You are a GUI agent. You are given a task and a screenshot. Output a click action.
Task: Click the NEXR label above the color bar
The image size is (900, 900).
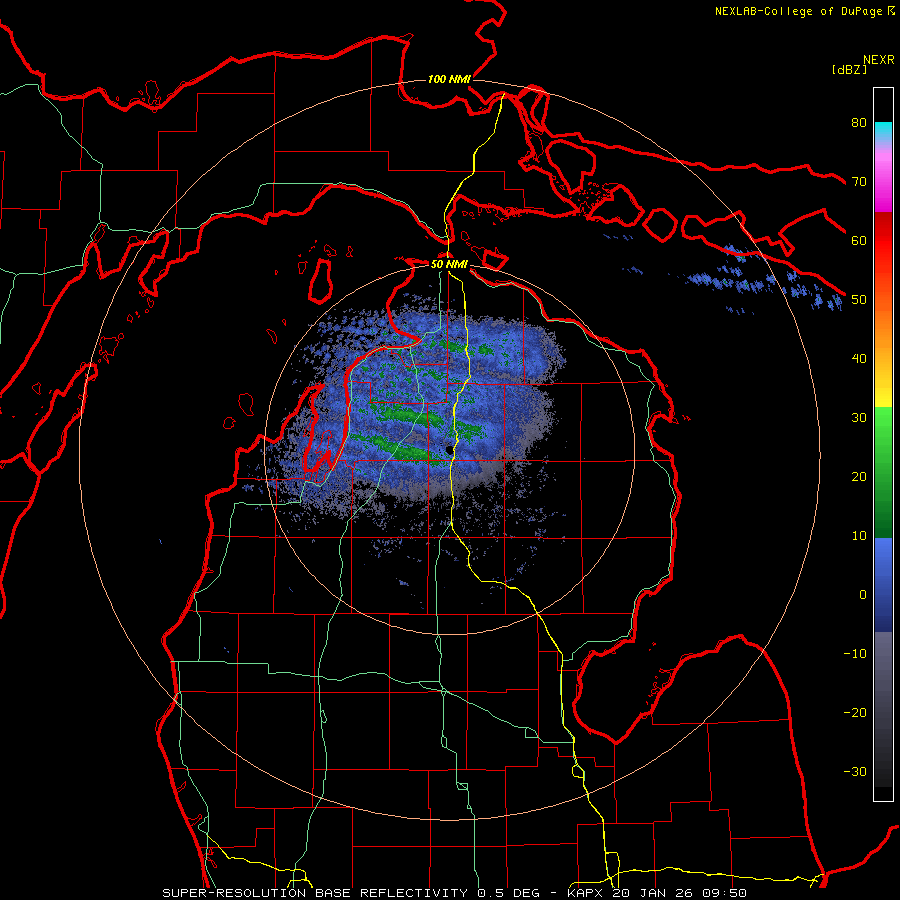[x=879, y=60]
